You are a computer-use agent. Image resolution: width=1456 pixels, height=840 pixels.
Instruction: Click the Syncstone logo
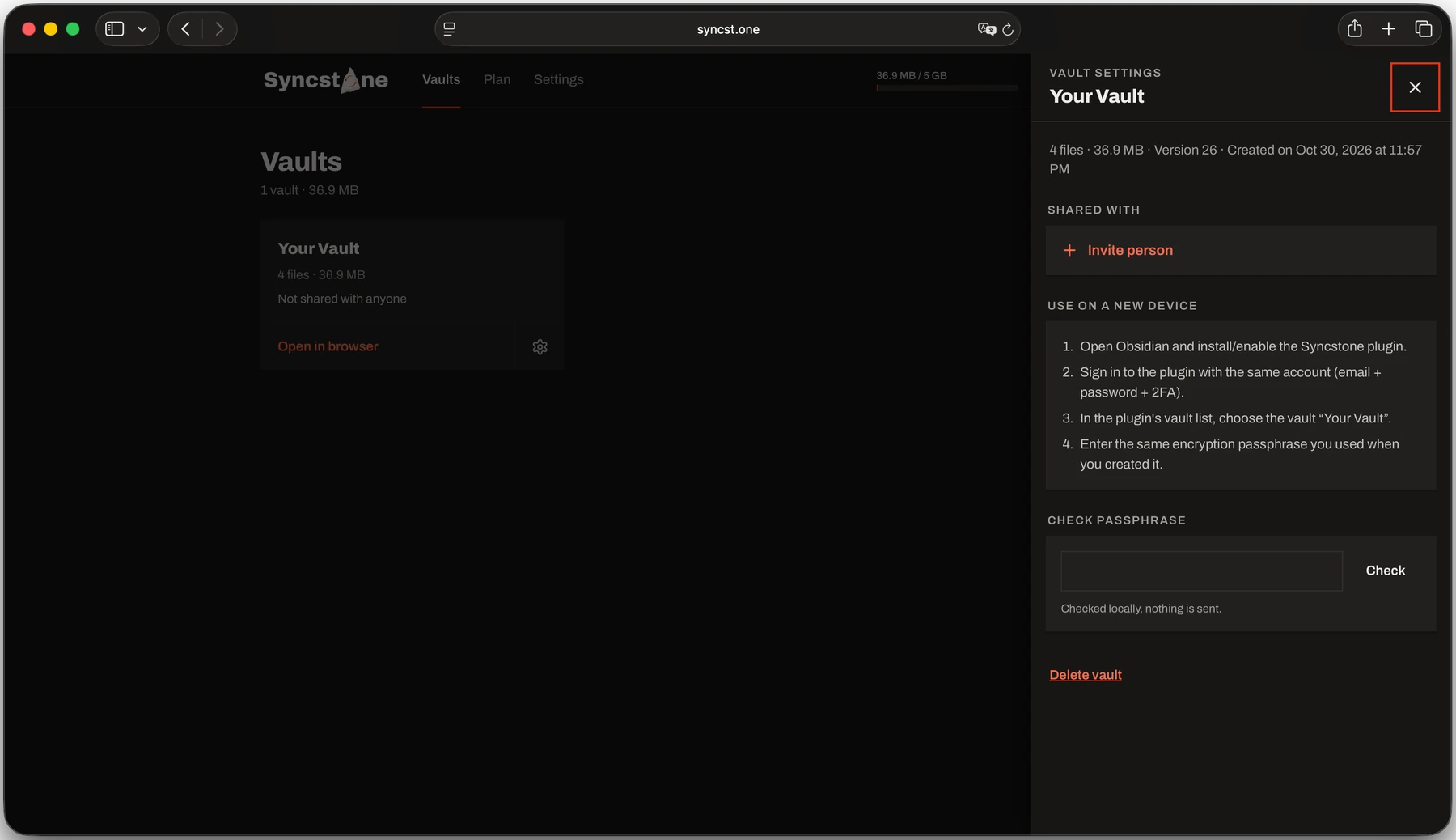coord(325,79)
